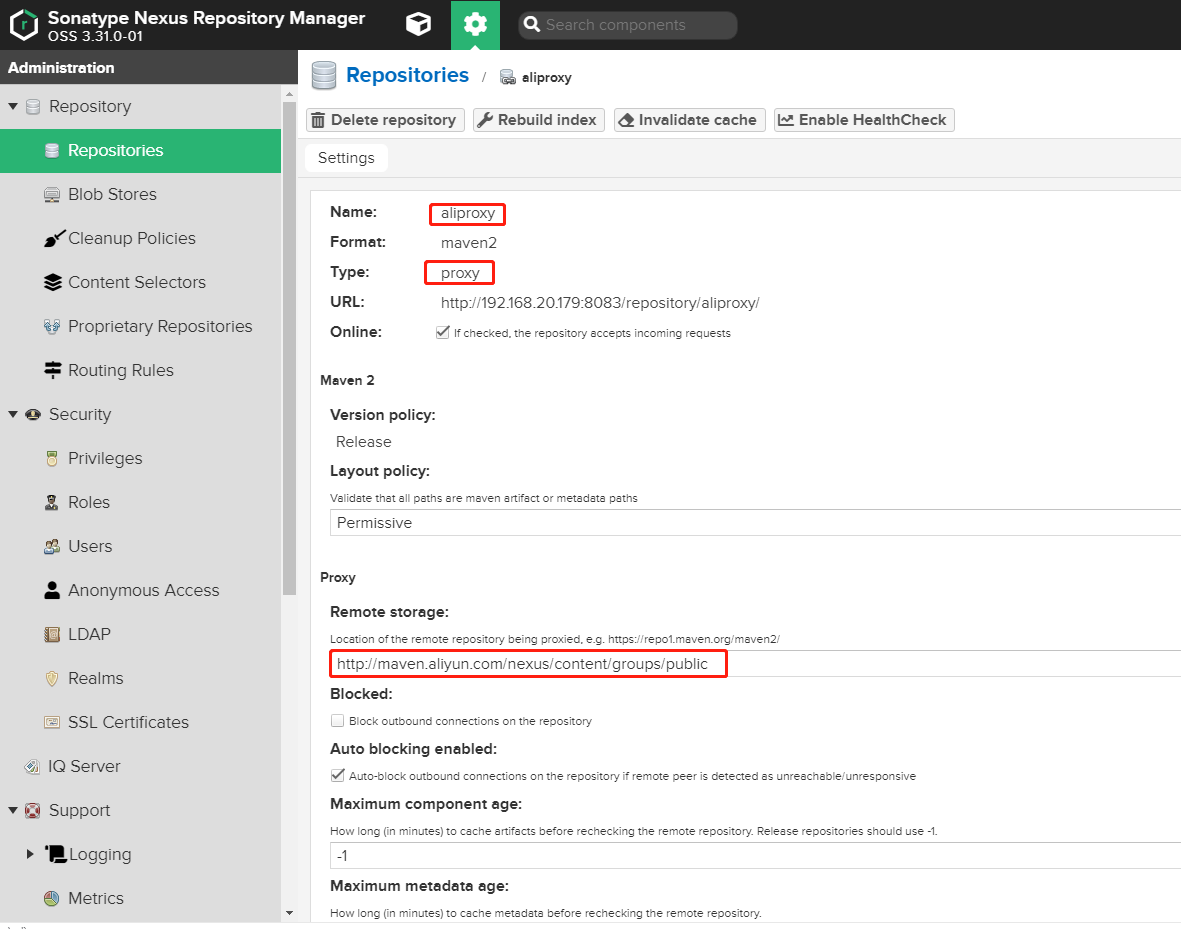Screen dimensions: 1181x929
Task: Click the IQ Server icon
Action: [32, 766]
